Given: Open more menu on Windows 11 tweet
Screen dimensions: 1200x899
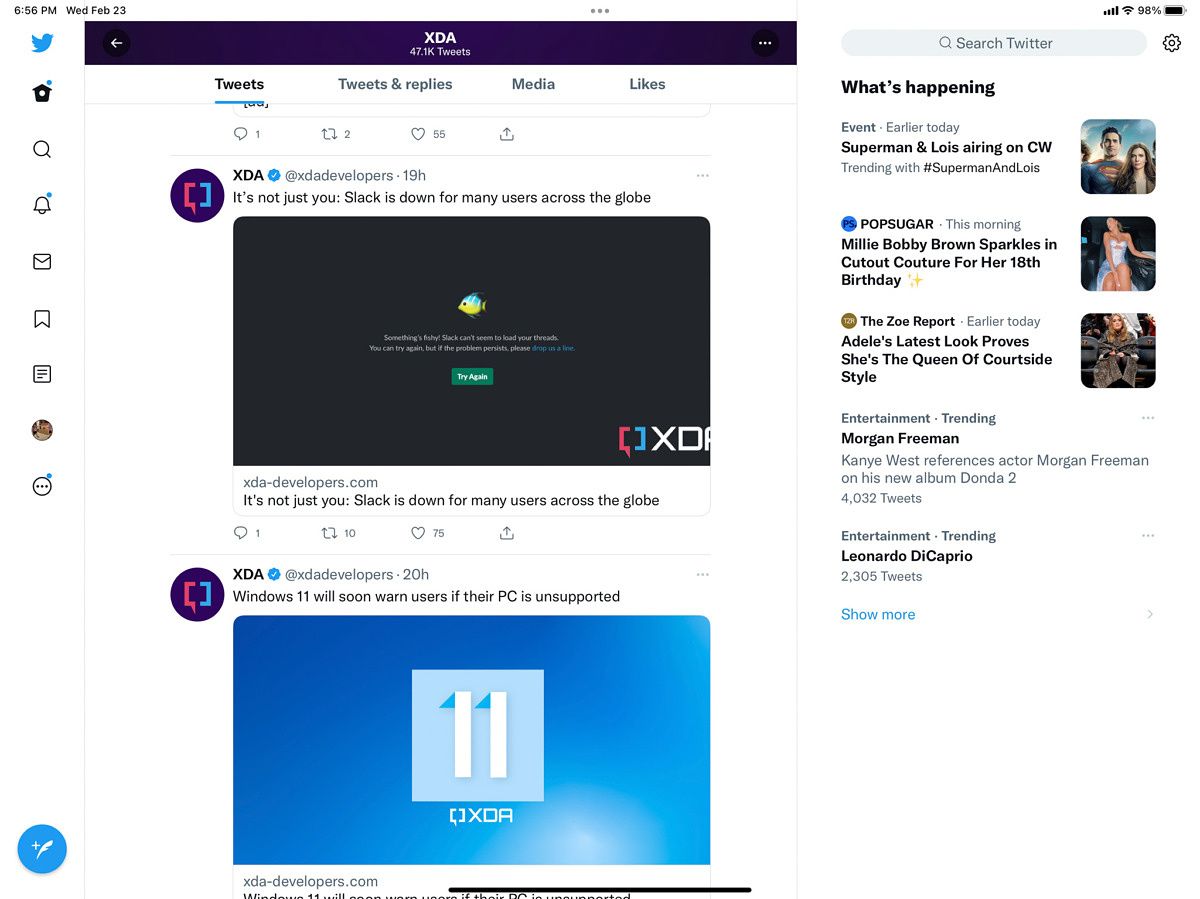Looking at the screenshot, I should pyautogui.click(x=702, y=574).
